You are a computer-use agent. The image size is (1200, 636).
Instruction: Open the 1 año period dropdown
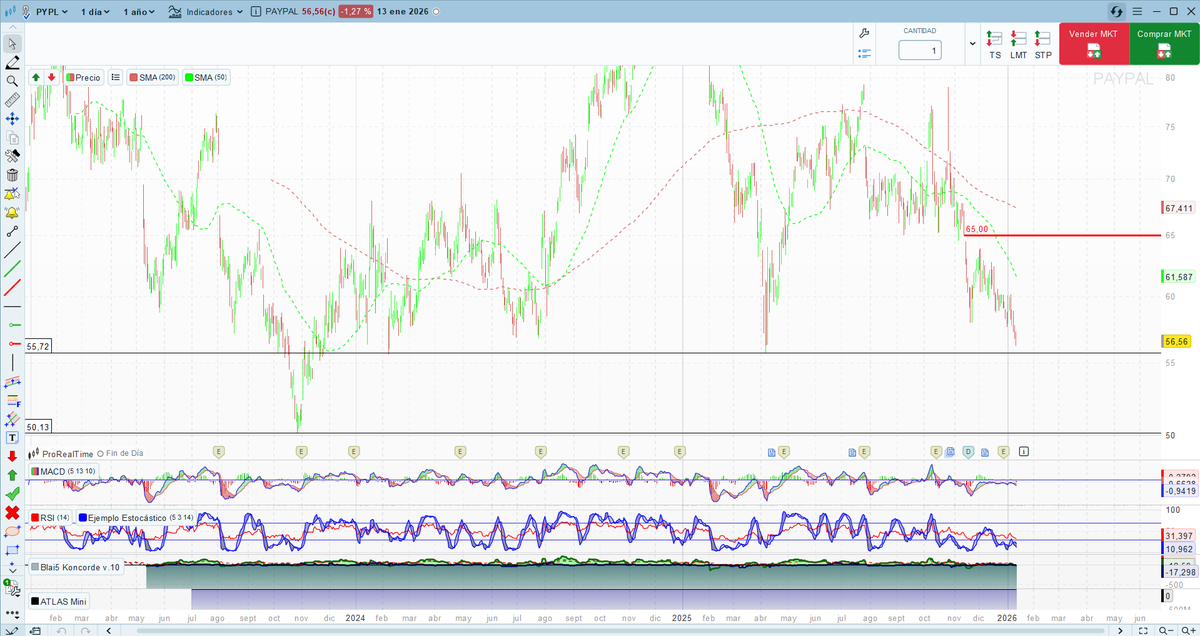(x=138, y=12)
